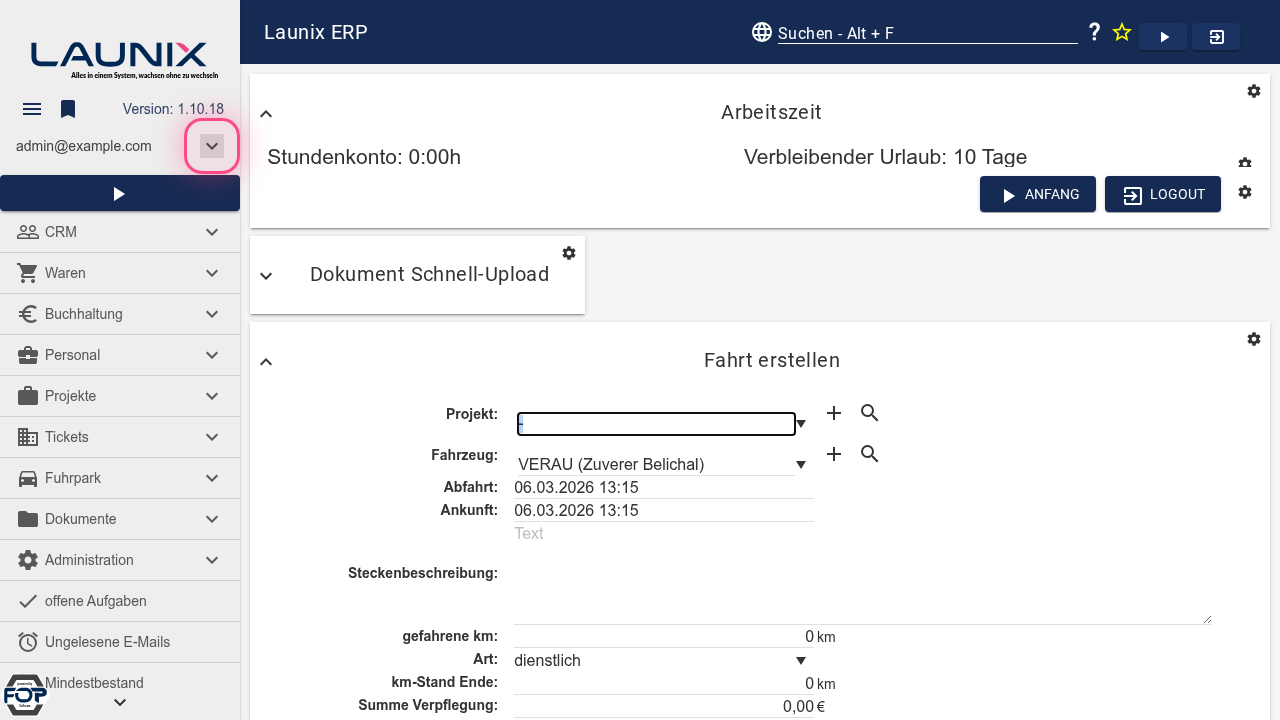This screenshot has width=1280, height=720.
Task: Expand the Dokument Schnell-Upload panel
Action: click(x=266, y=276)
